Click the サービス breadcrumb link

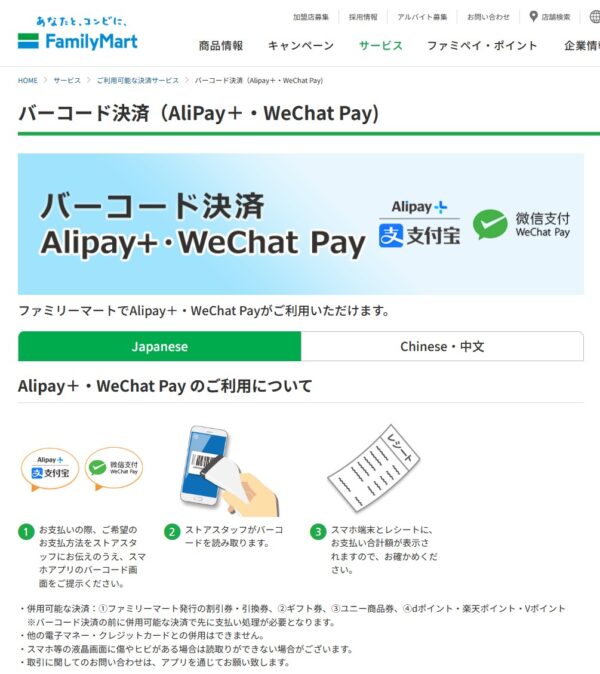point(67,80)
